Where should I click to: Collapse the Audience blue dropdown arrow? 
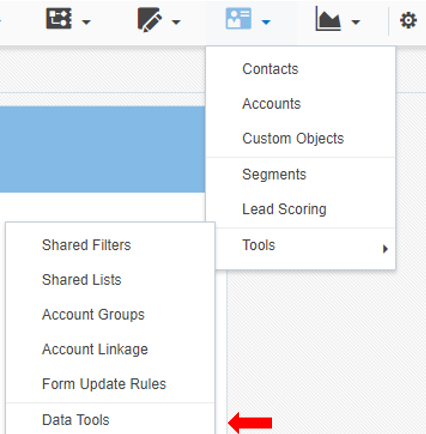(266, 22)
